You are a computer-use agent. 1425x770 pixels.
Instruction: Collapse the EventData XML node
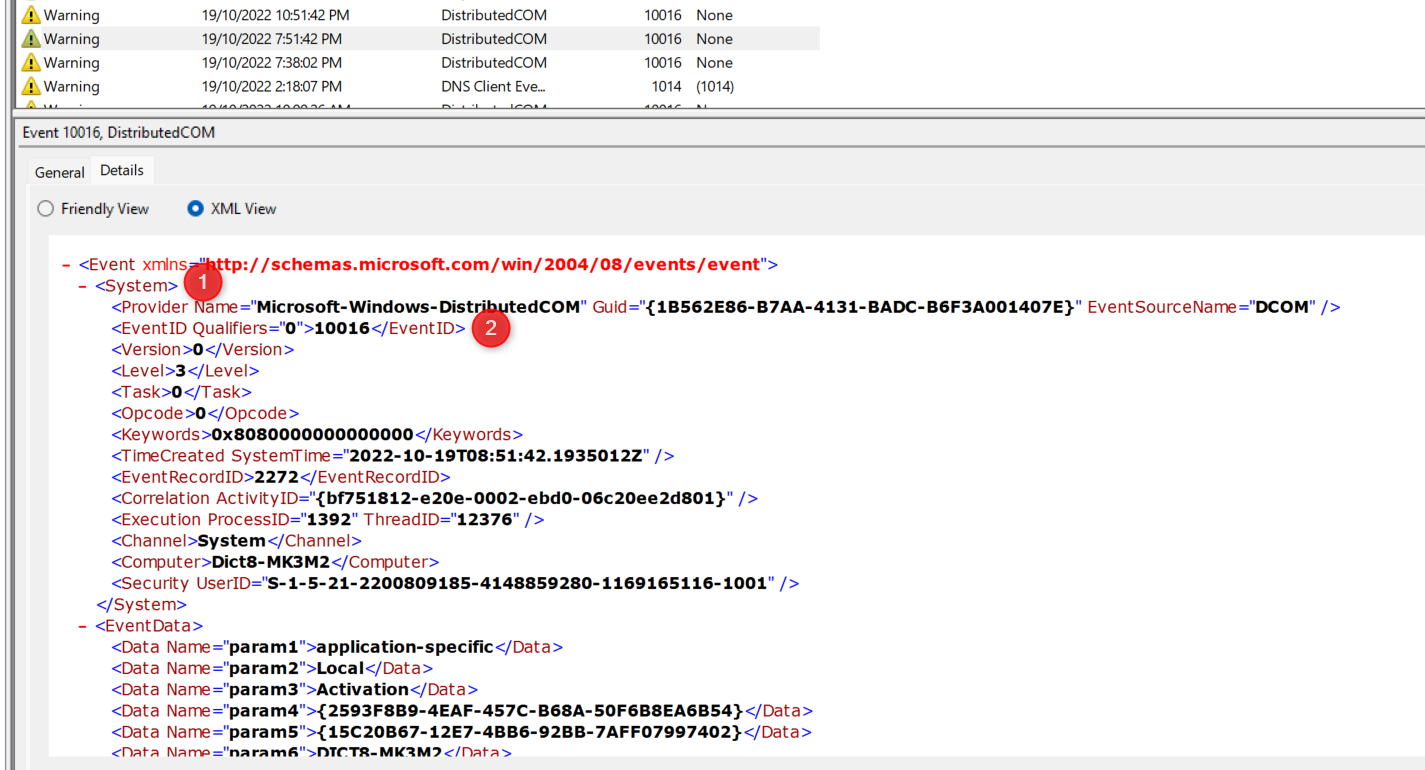(83, 626)
